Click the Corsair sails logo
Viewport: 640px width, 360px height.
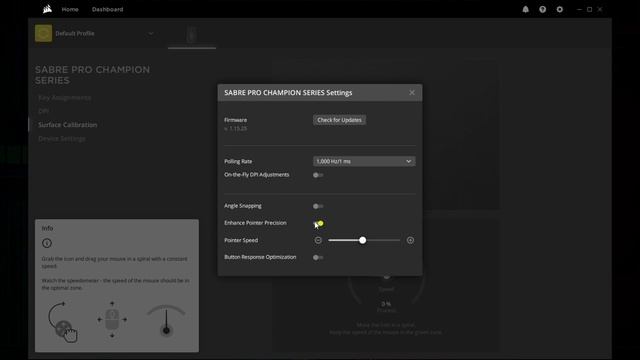coord(47,9)
